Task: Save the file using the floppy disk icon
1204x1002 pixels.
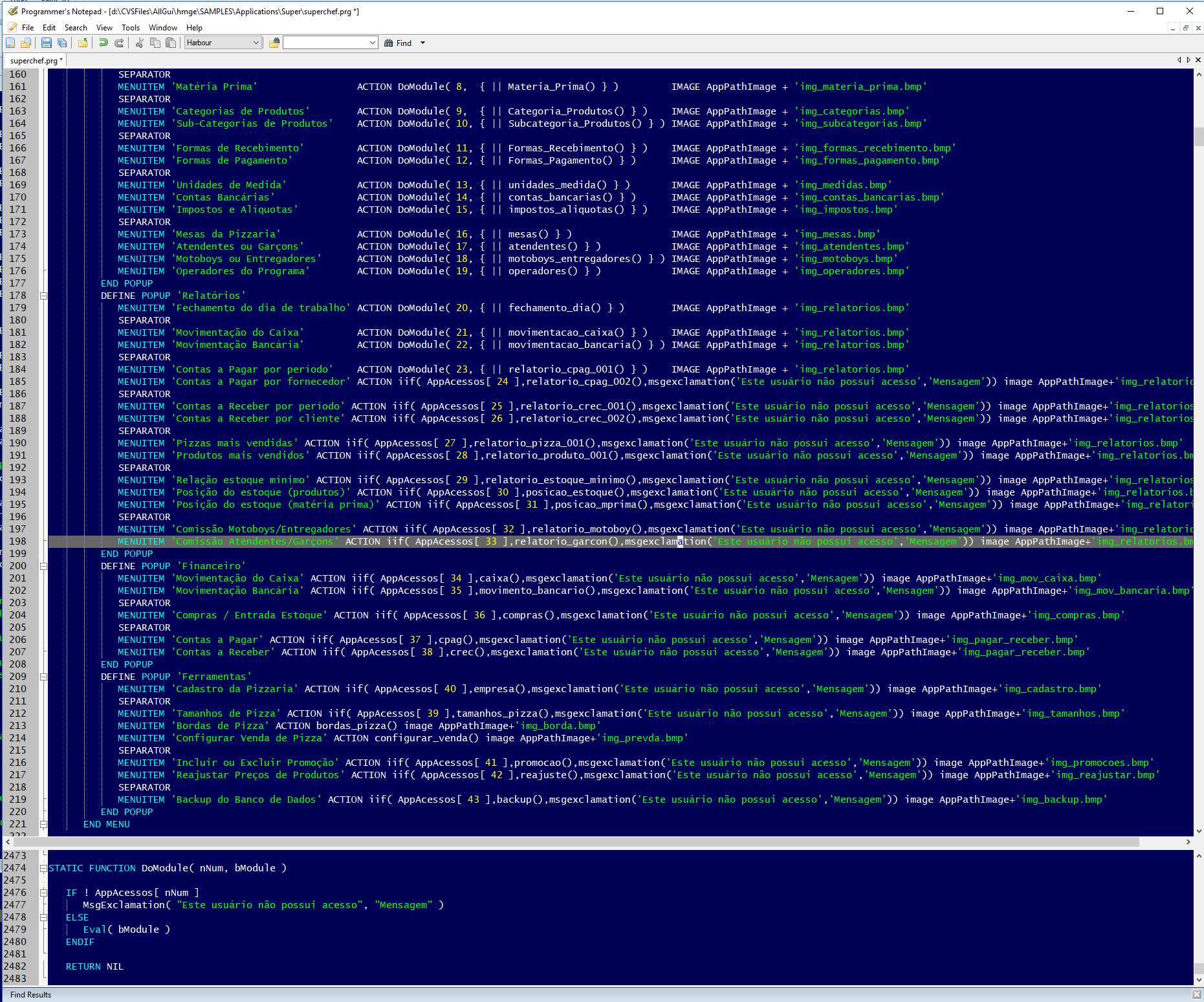Action: [46, 43]
